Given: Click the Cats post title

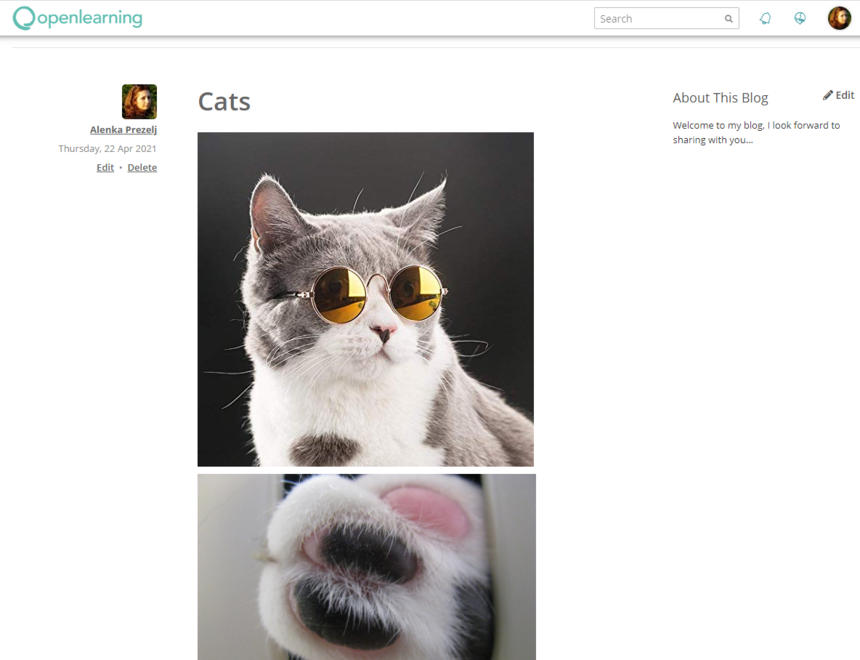Looking at the screenshot, I should pyautogui.click(x=224, y=101).
